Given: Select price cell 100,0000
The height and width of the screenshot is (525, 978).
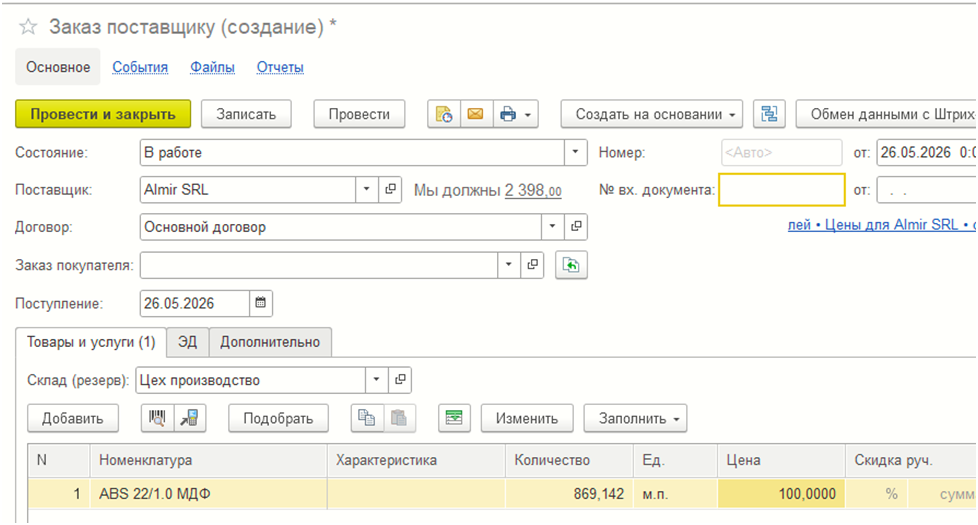Looking at the screenshot, I should (782, 494).
